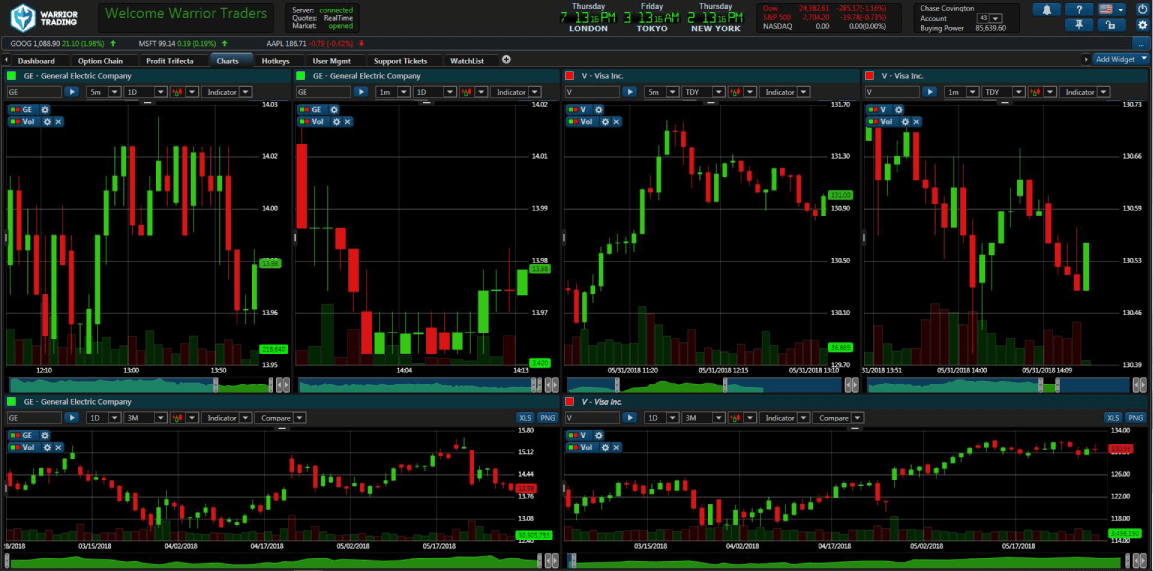Switch to the Profit Trifecta tab
Screen dimensions: 1153x571
[x=170, y=61]
